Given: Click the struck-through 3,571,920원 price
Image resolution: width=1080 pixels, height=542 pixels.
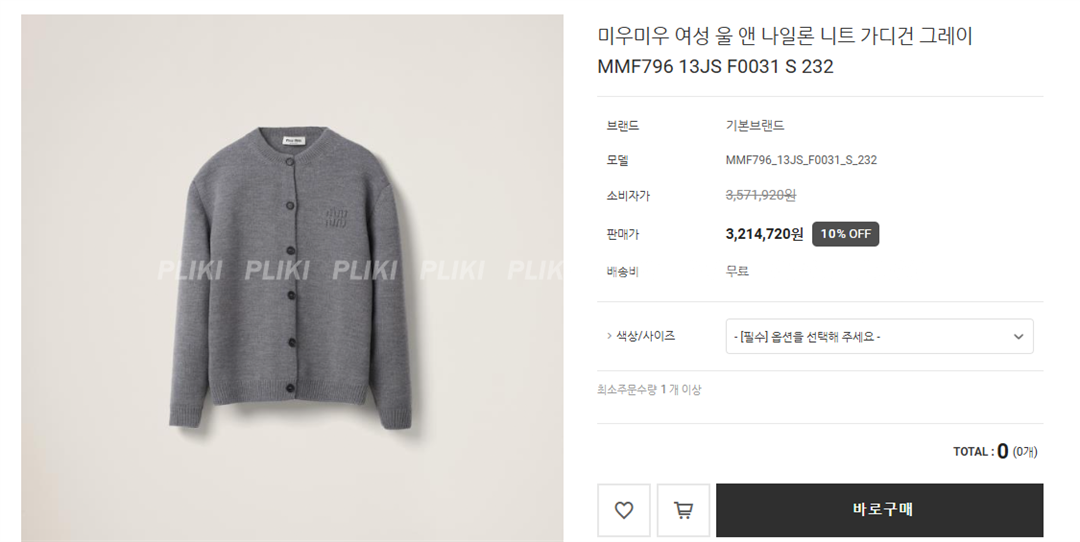Looking at the screenshot, I should (x=760, y=196).
